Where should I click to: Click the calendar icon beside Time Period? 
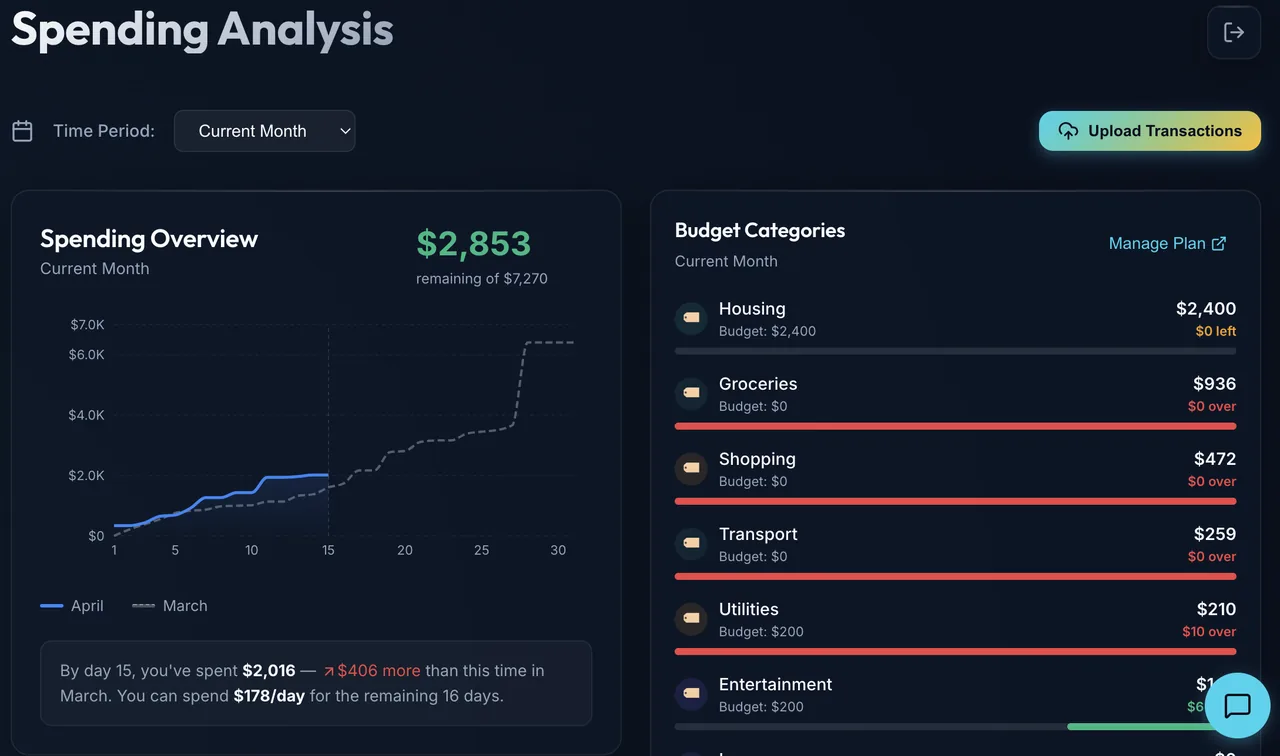[22, 131]
